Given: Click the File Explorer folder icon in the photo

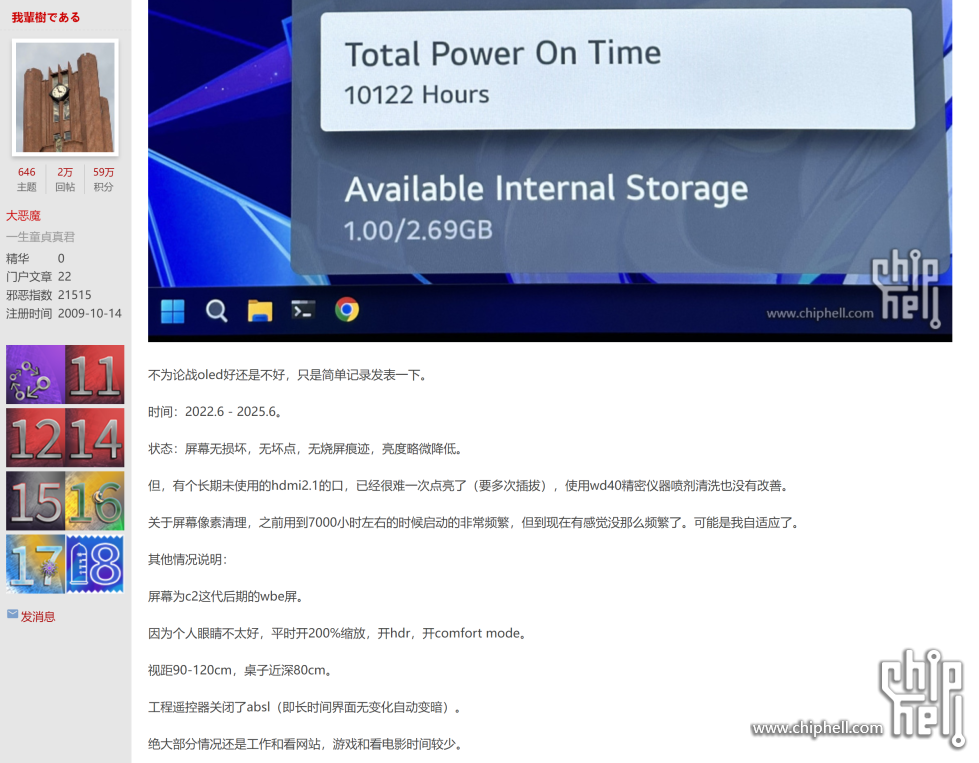Looking at the screenshot, I should click(x=260, y=311).
